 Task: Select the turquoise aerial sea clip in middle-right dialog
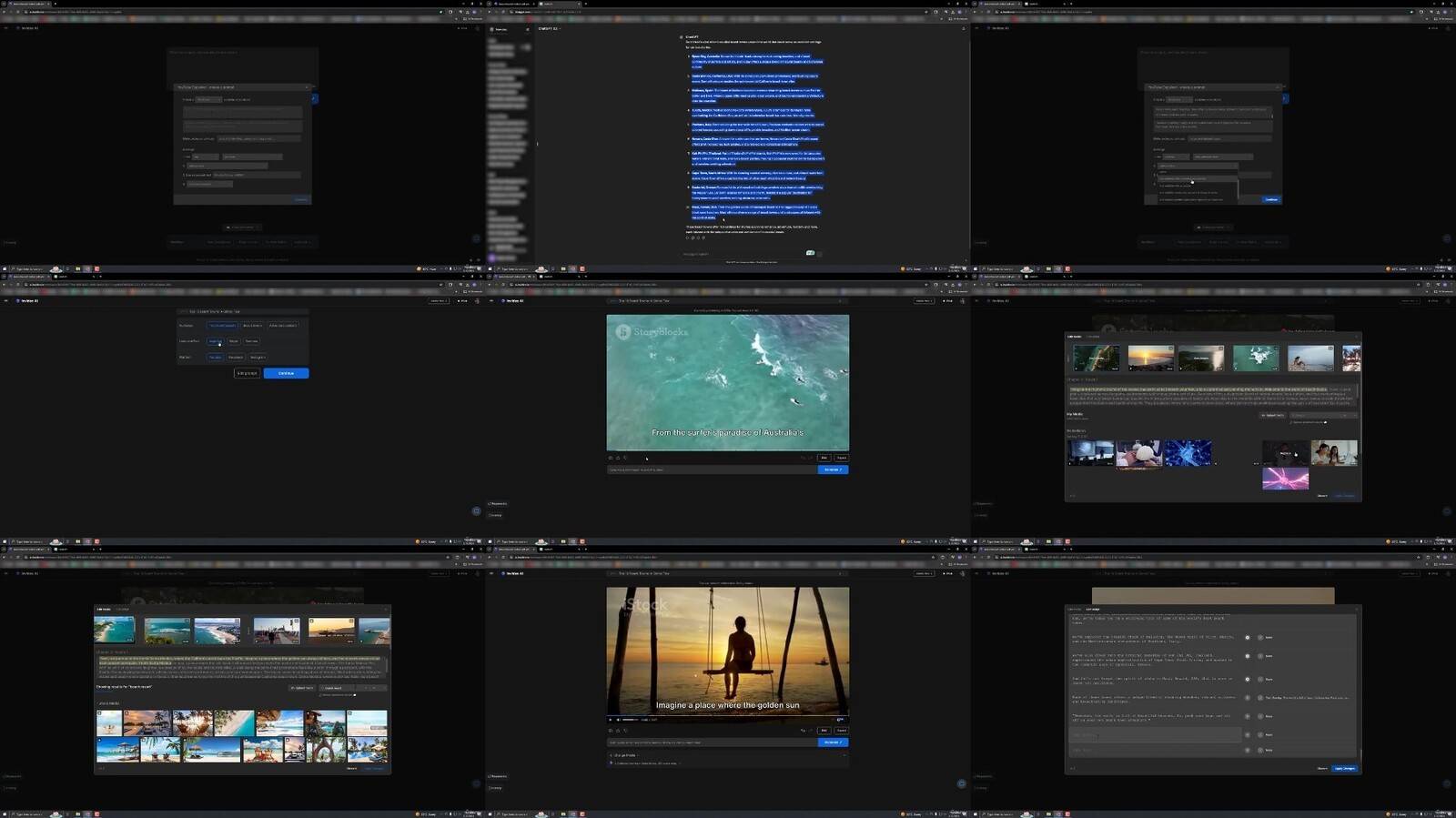tap(1256, 358)
